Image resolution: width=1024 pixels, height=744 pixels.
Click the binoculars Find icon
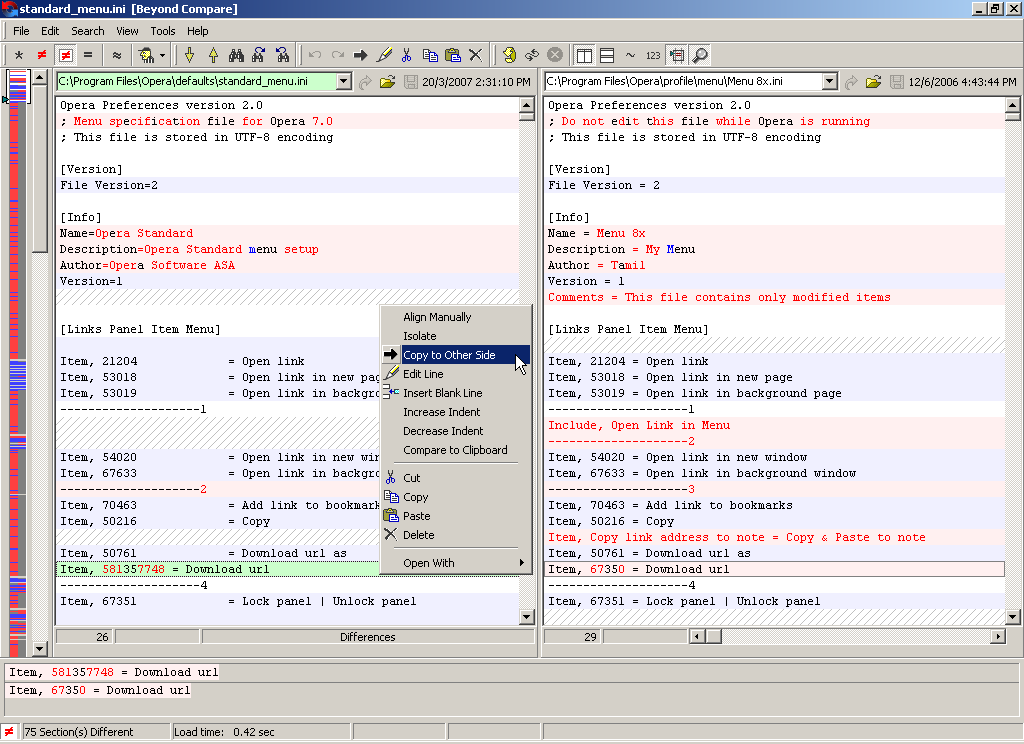[236, 56]
